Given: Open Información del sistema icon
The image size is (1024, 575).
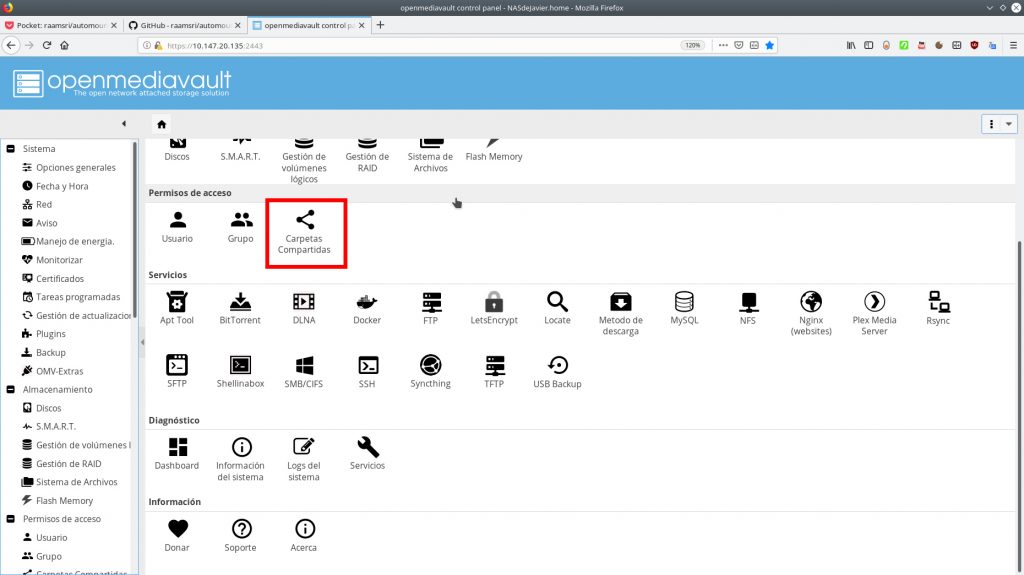Looking at the screenshot, I should point(240,459).
